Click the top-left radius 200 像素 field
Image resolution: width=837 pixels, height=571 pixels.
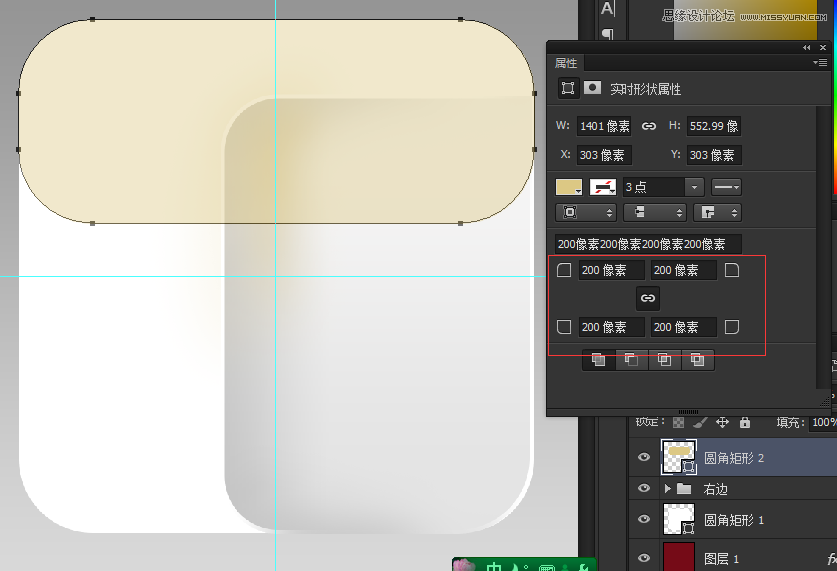pyautogui.click(x=612, y=270)
